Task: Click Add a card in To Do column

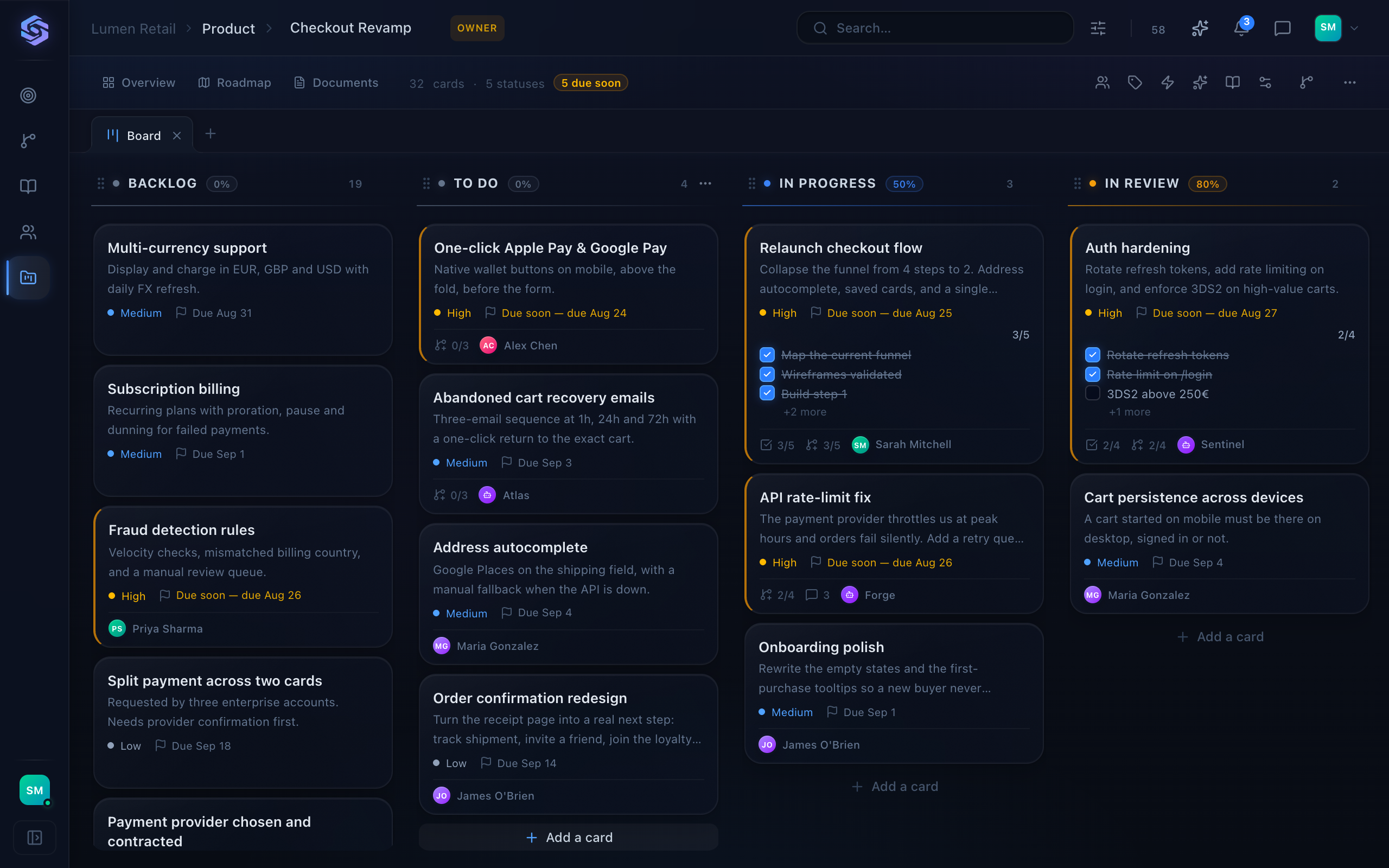Action: (568, 838)
